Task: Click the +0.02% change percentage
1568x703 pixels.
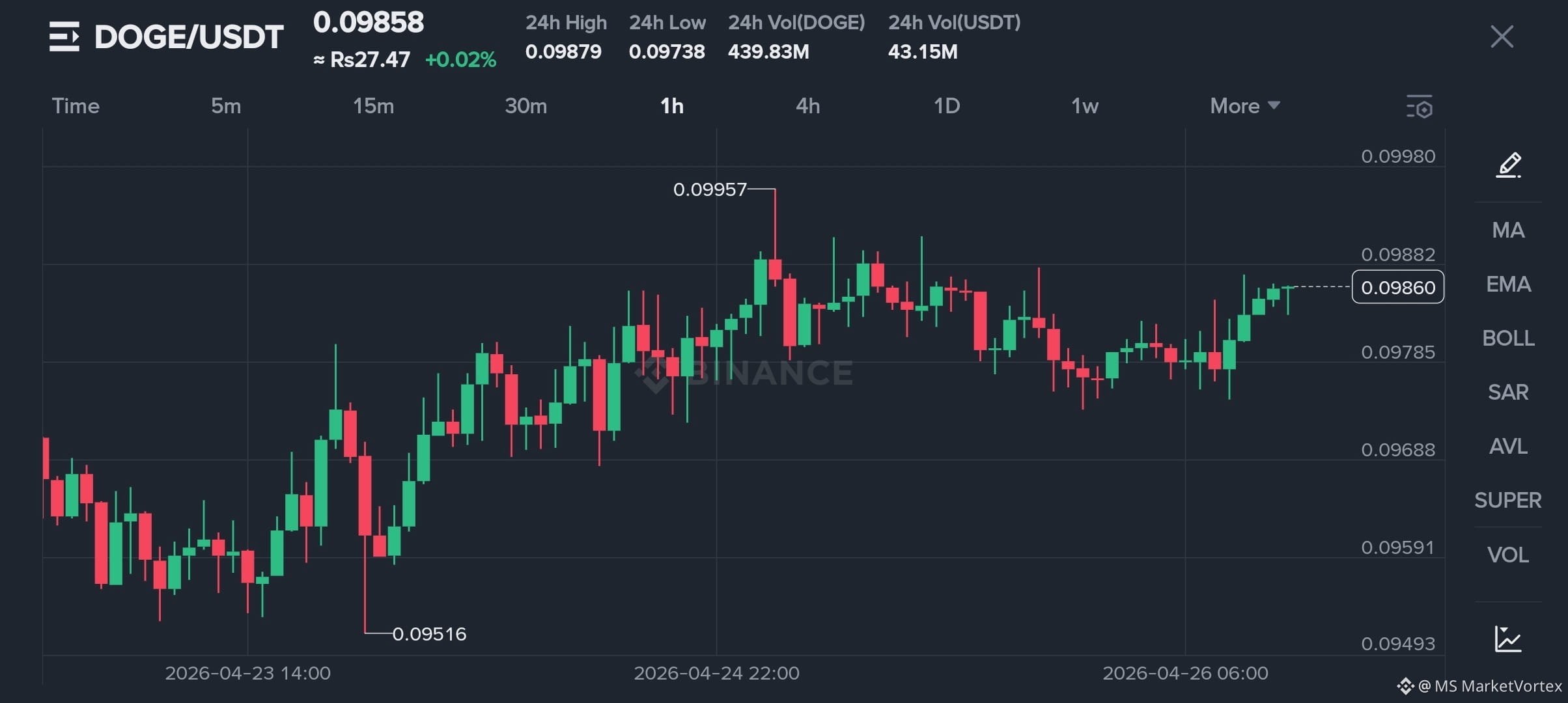Action: coord(460,60)
